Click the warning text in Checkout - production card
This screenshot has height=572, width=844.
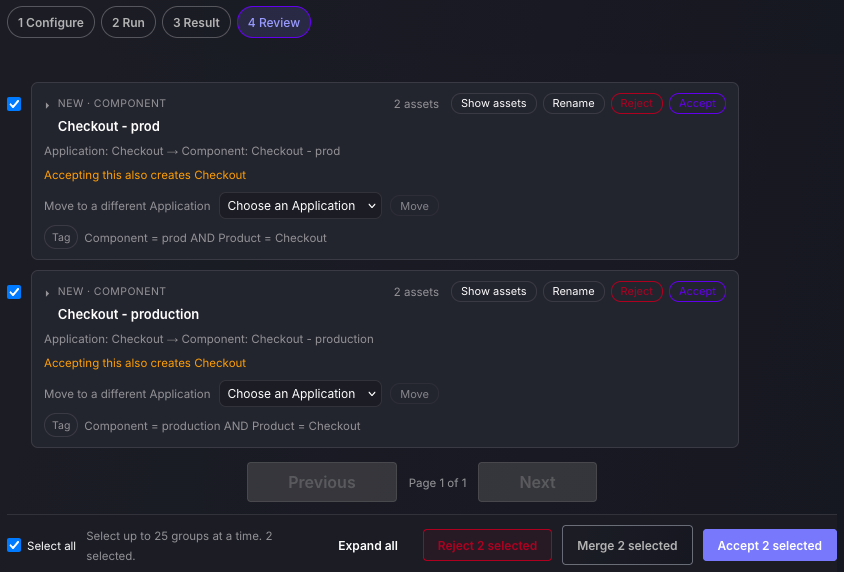pos(145,363)
